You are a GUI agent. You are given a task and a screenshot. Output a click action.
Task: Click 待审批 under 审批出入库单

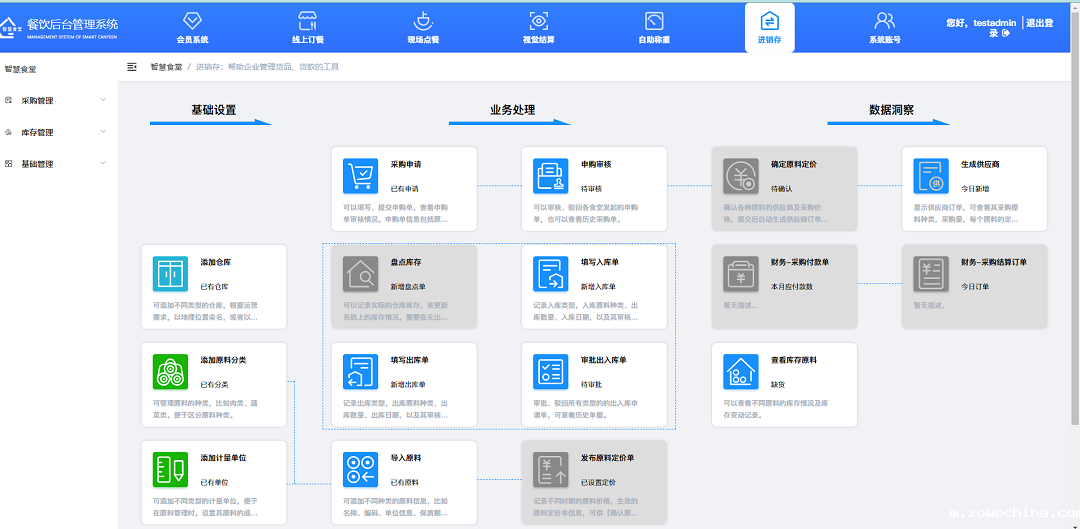(591, 384)
